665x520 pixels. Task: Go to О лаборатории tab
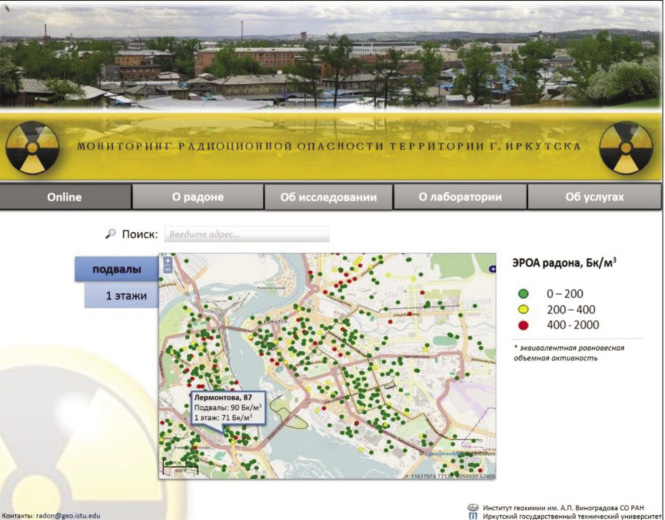point(460,197)
